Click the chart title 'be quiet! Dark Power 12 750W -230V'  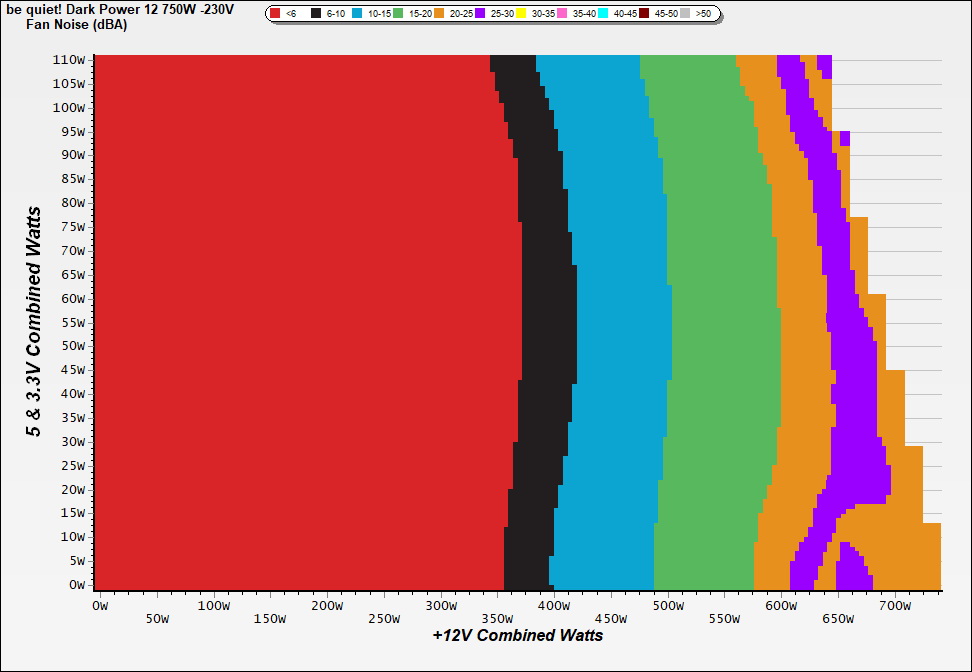pos(120,11)
